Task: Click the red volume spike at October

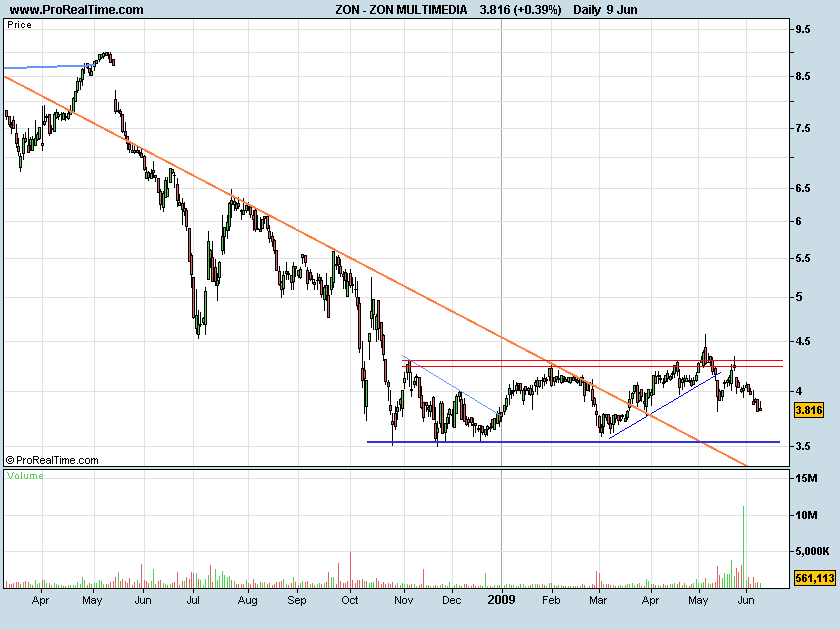Action: tap(350, 569)
